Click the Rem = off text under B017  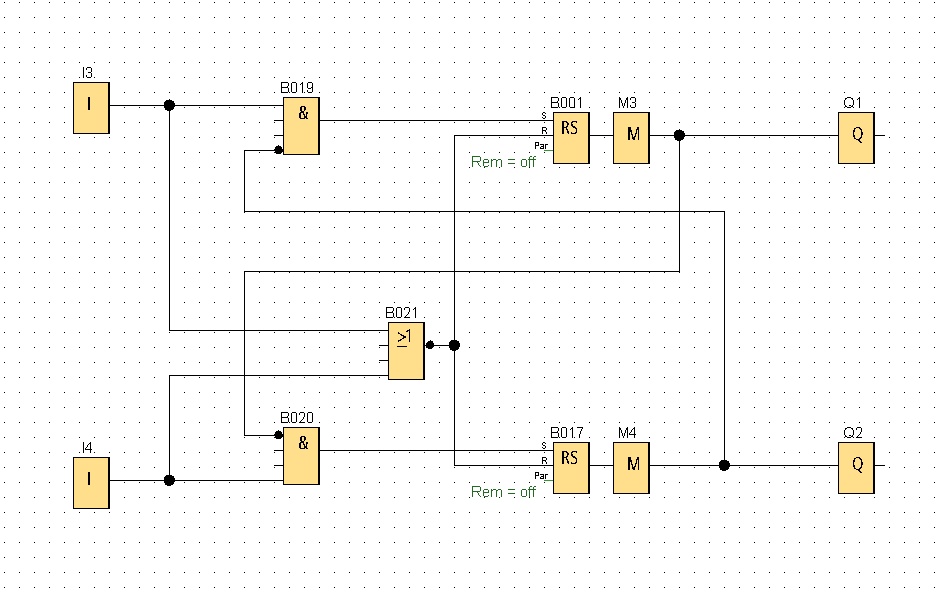(x=503, y=492)
